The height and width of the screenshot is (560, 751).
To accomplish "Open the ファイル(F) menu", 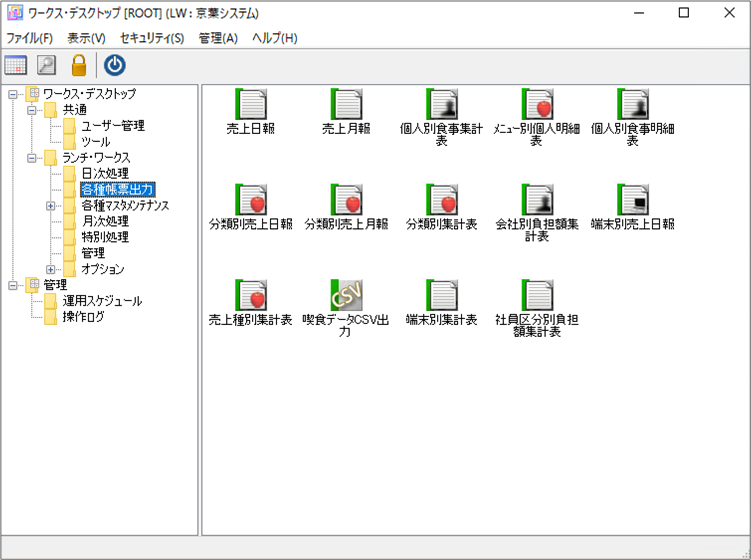I will [x=30, y=38].
